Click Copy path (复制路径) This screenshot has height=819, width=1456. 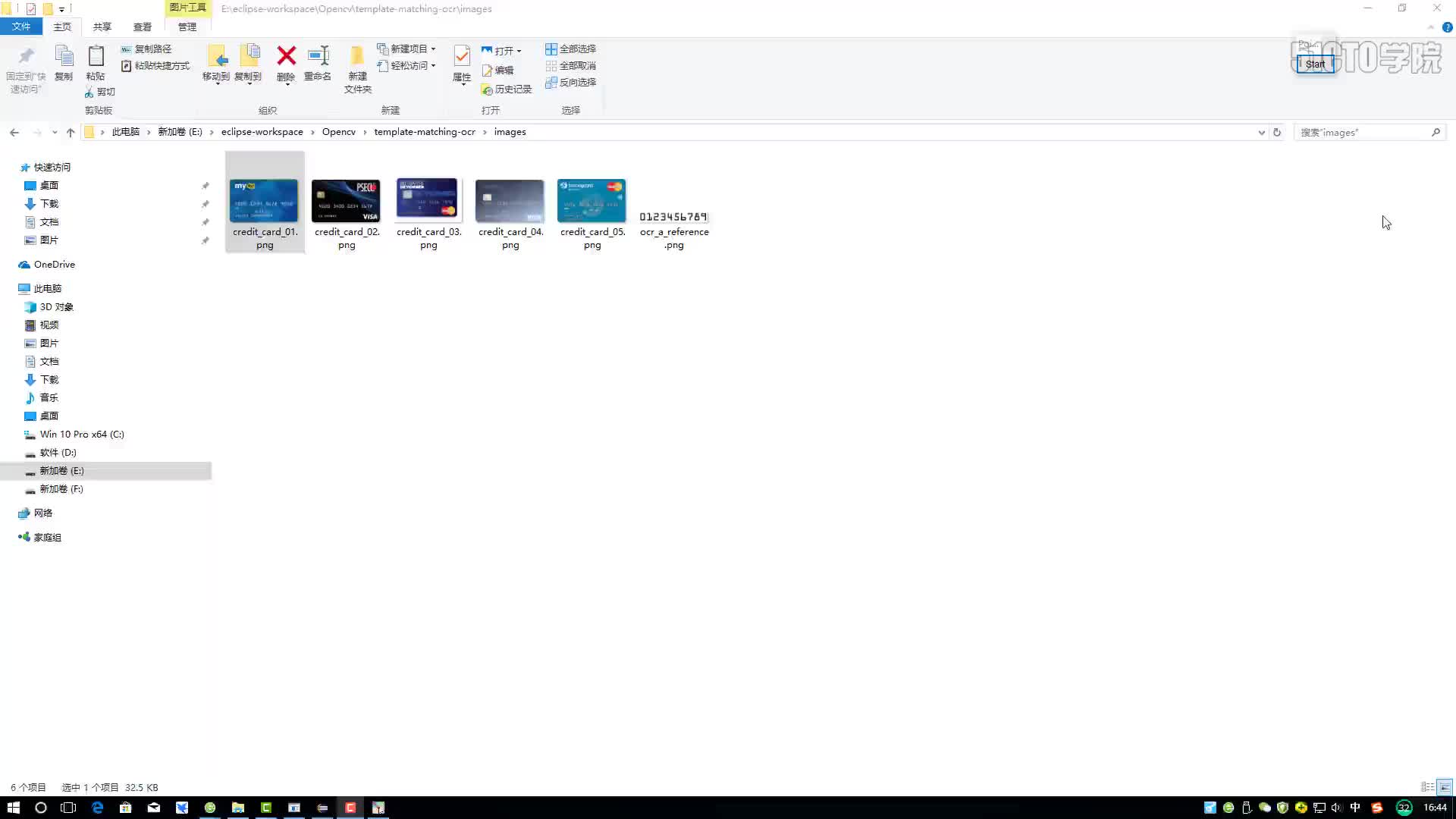coord(146,49)
